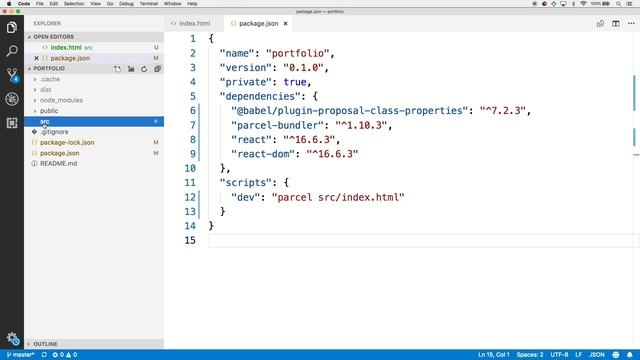
Task: Open the Debug view in activity bar
Action: [x=12, y=99]
